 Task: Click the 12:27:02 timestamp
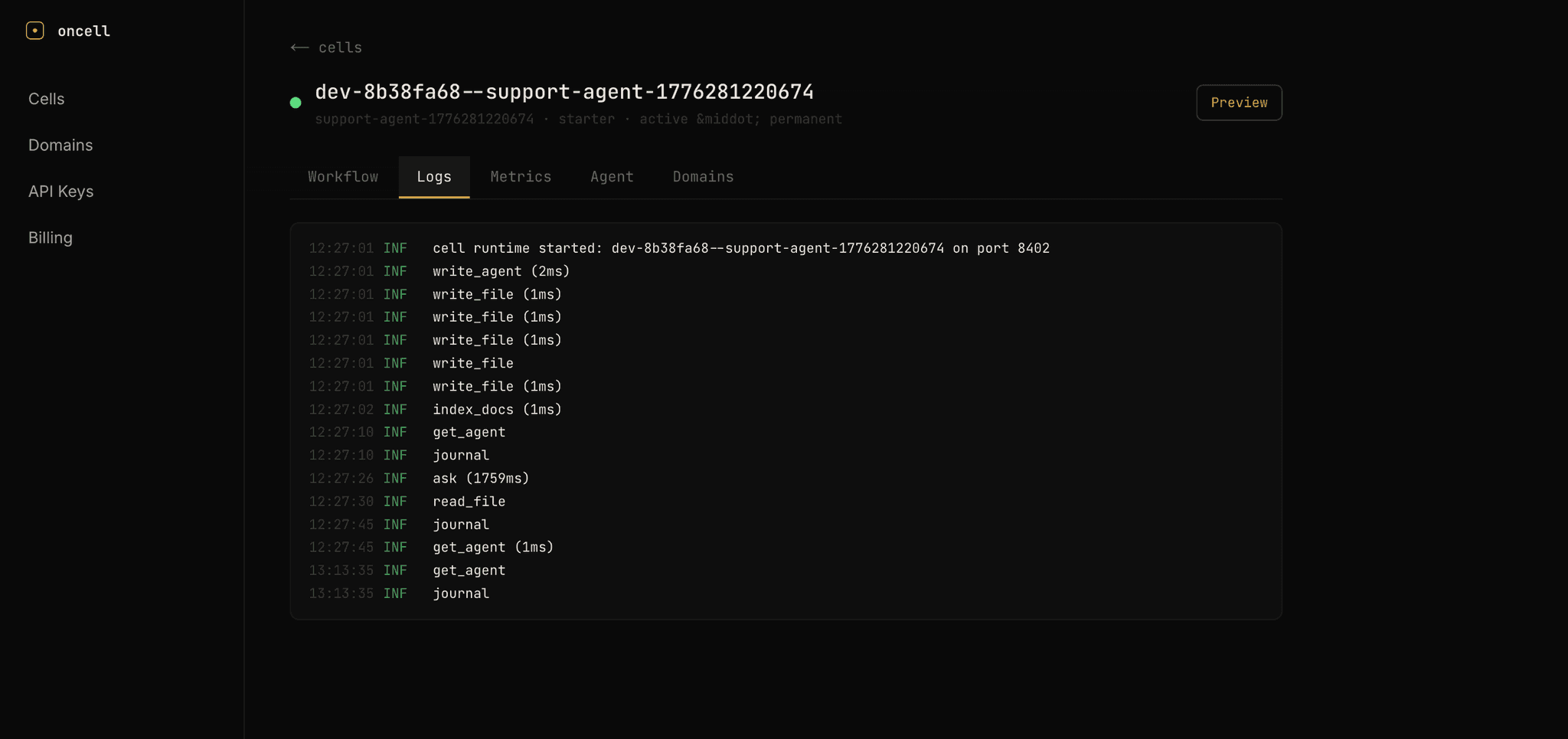341,409
